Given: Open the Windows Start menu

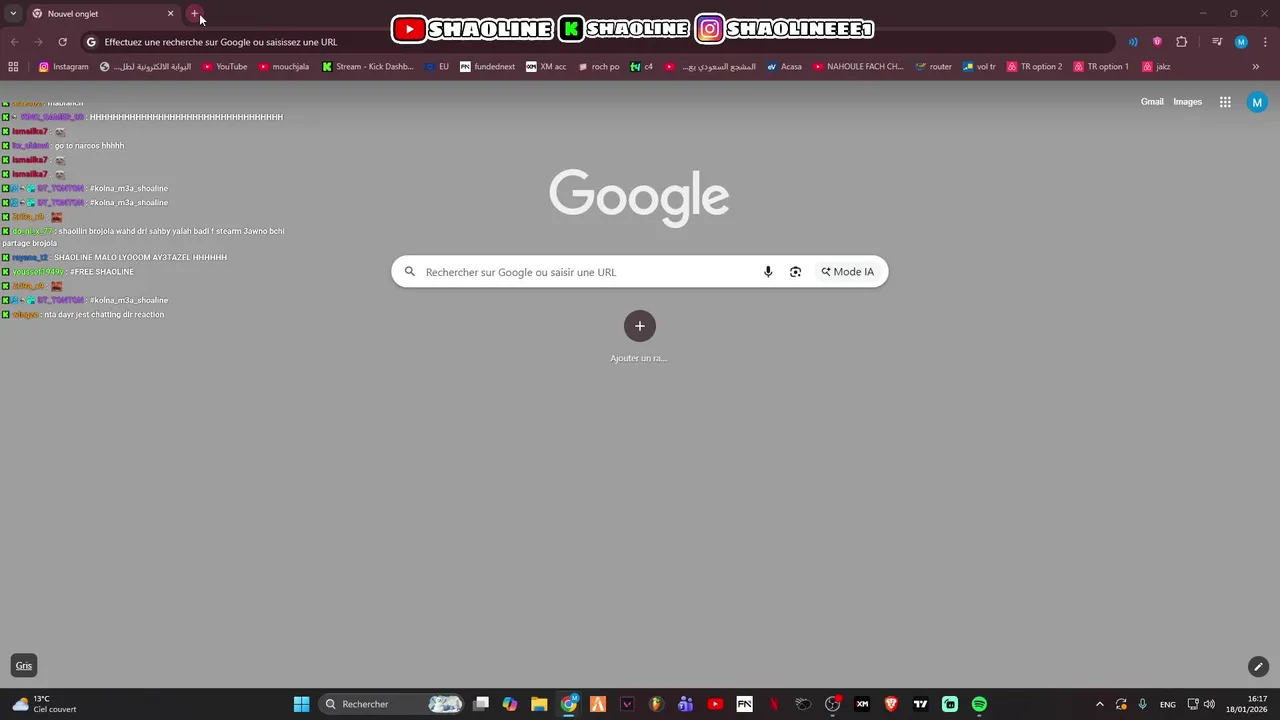Looking at the screenshot, I should click(x=301, y=704).
